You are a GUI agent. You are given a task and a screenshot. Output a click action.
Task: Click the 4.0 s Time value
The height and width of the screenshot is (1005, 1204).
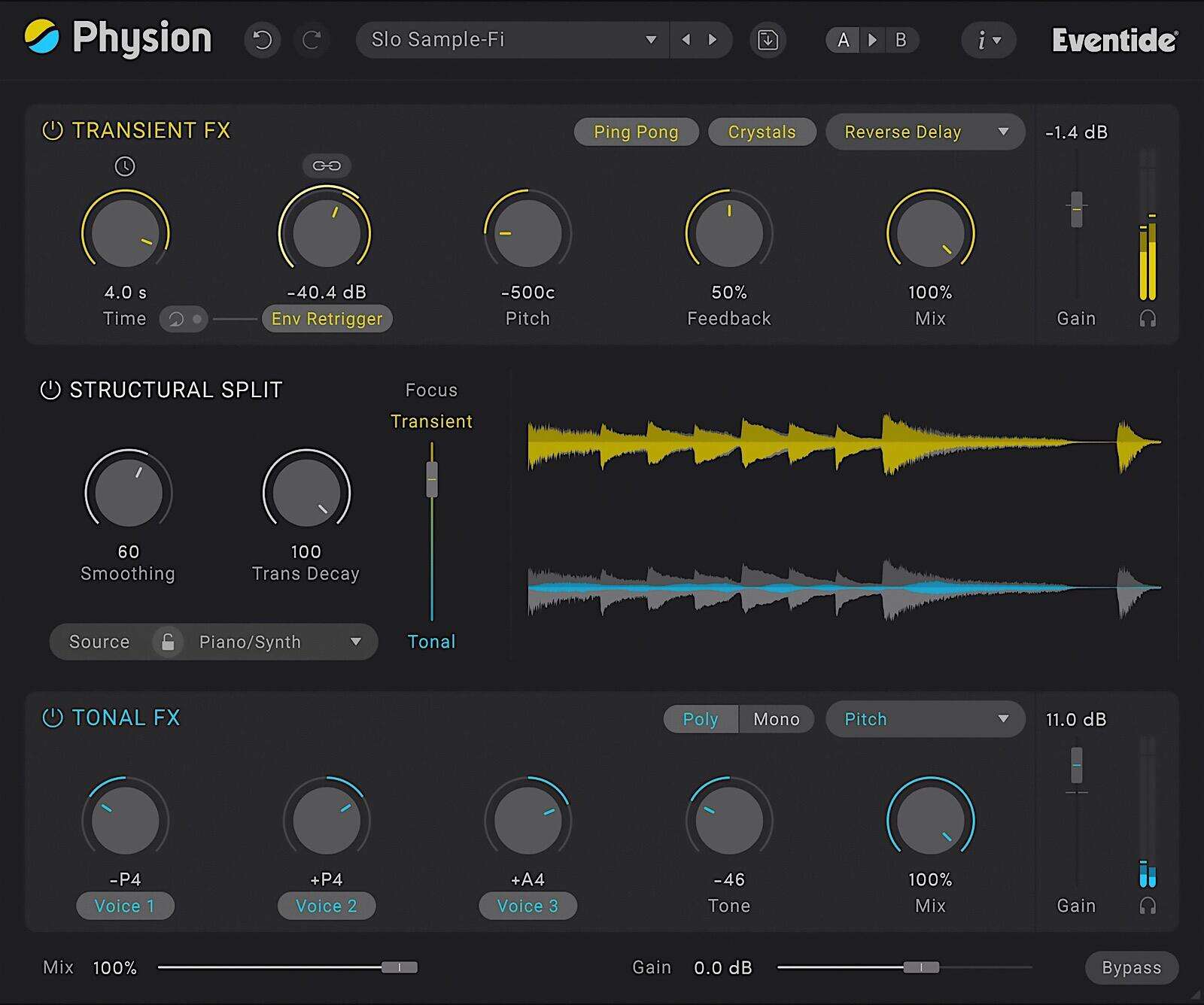pyautogui.click(x=125, y=292)
